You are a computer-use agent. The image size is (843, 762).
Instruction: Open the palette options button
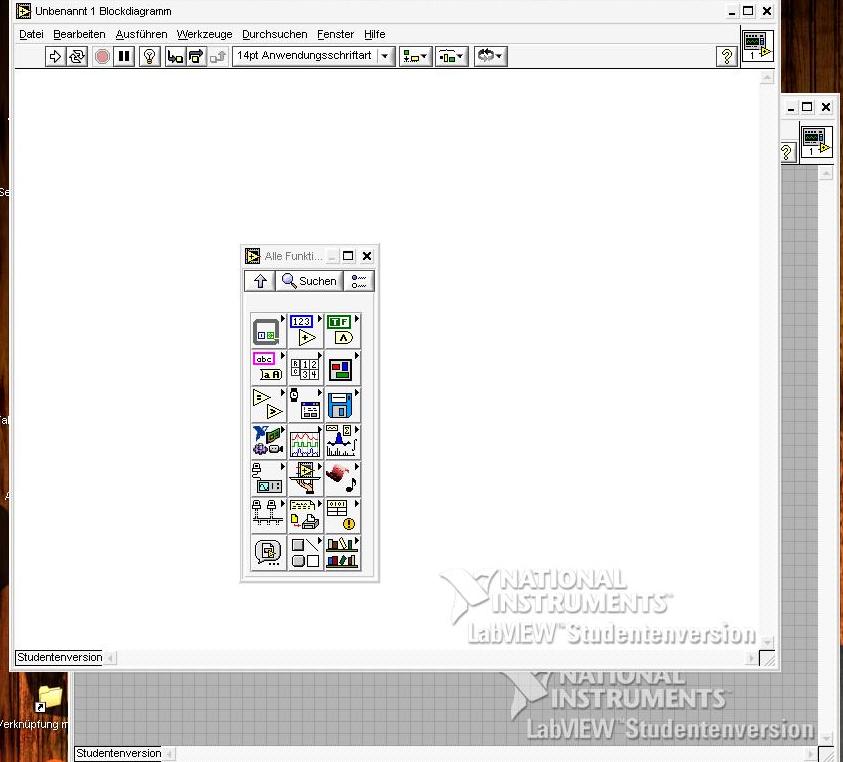point(359,281)
